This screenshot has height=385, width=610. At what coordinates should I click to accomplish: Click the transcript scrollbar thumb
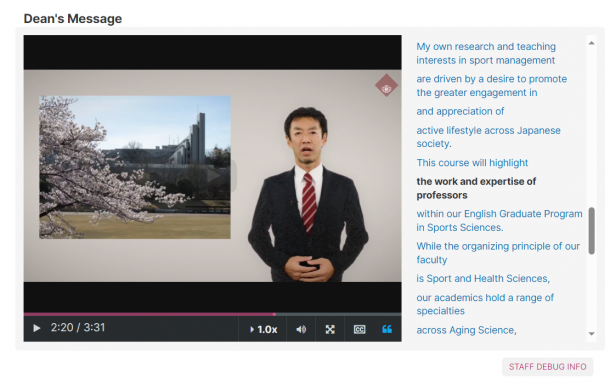coord(591,231)
